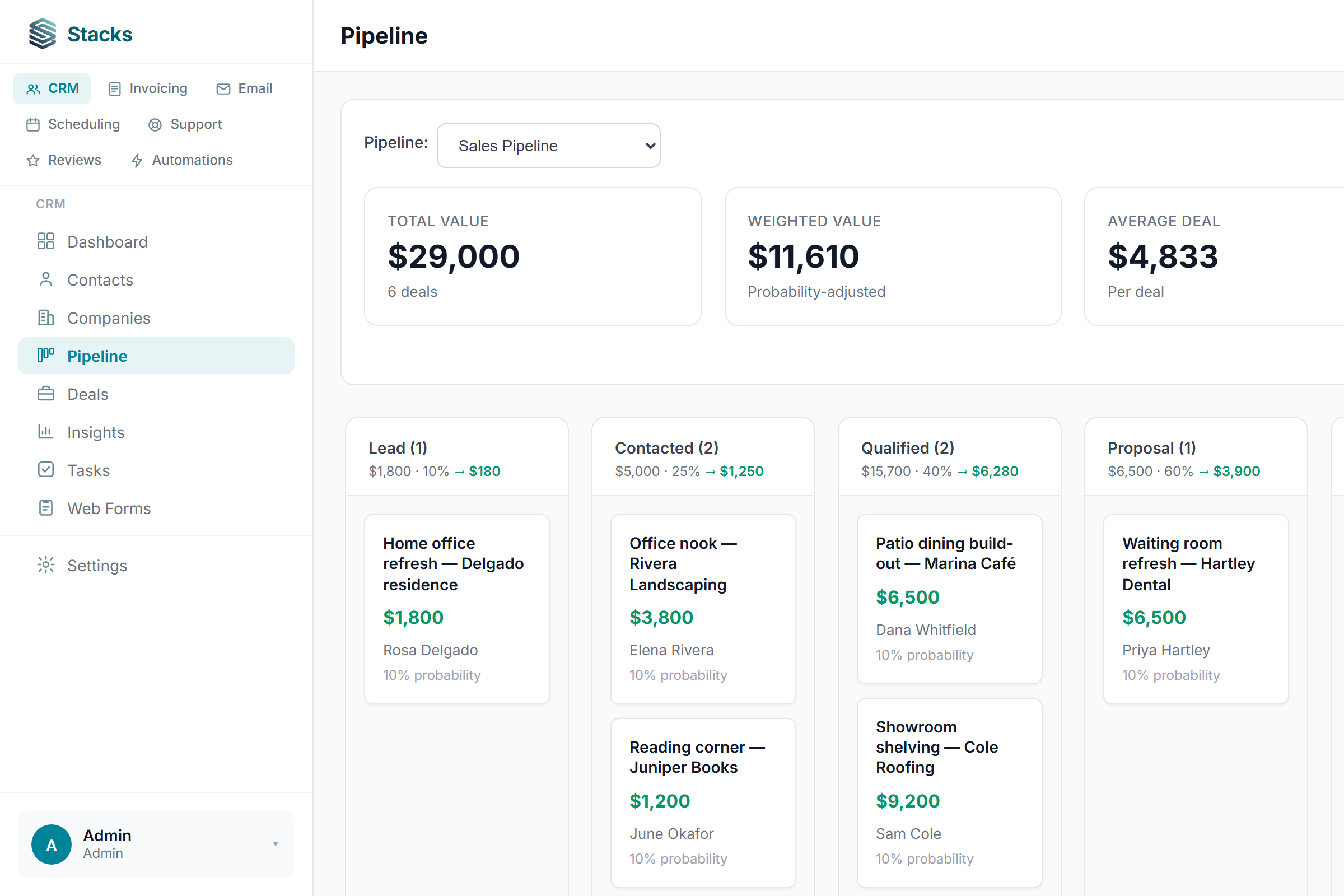Open the Tasks page
The image size is (1344, 896).
click(156, 470)
